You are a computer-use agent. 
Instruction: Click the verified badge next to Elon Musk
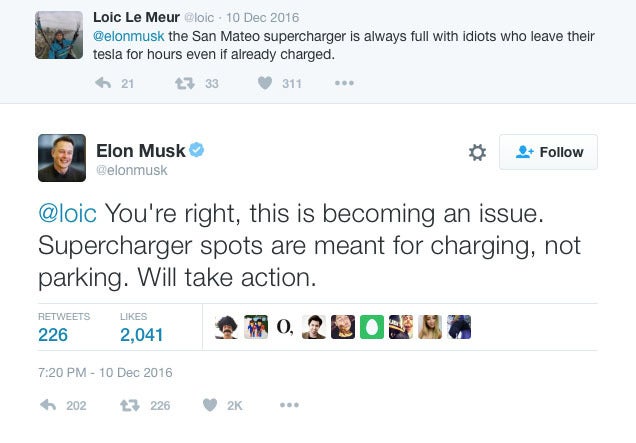[197, 150]
